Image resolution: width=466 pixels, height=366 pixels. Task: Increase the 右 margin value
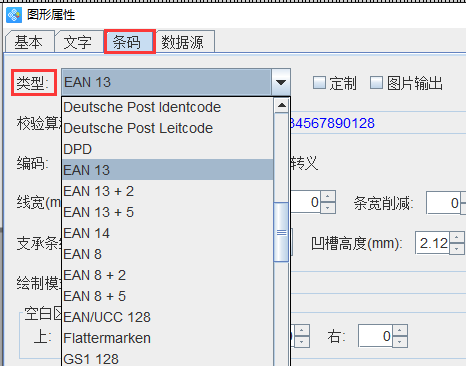(400, 330)
